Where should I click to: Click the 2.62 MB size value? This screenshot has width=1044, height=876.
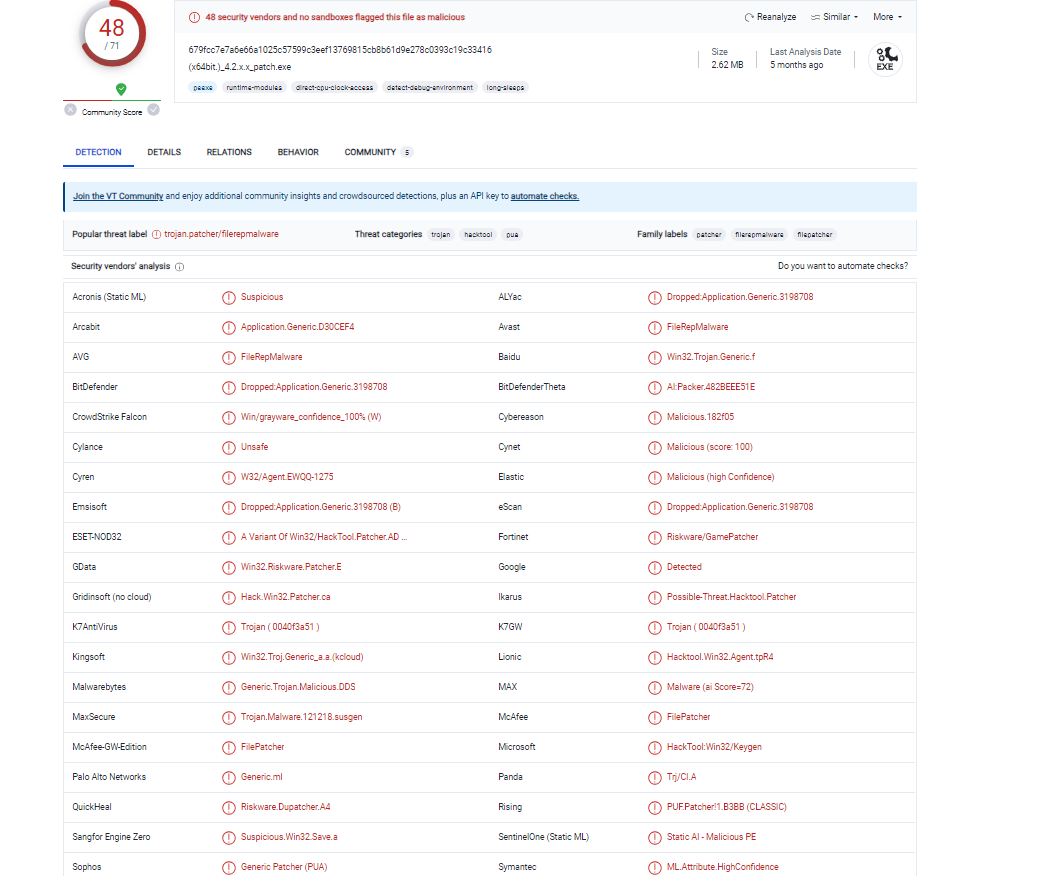click(x=727, y=65)
